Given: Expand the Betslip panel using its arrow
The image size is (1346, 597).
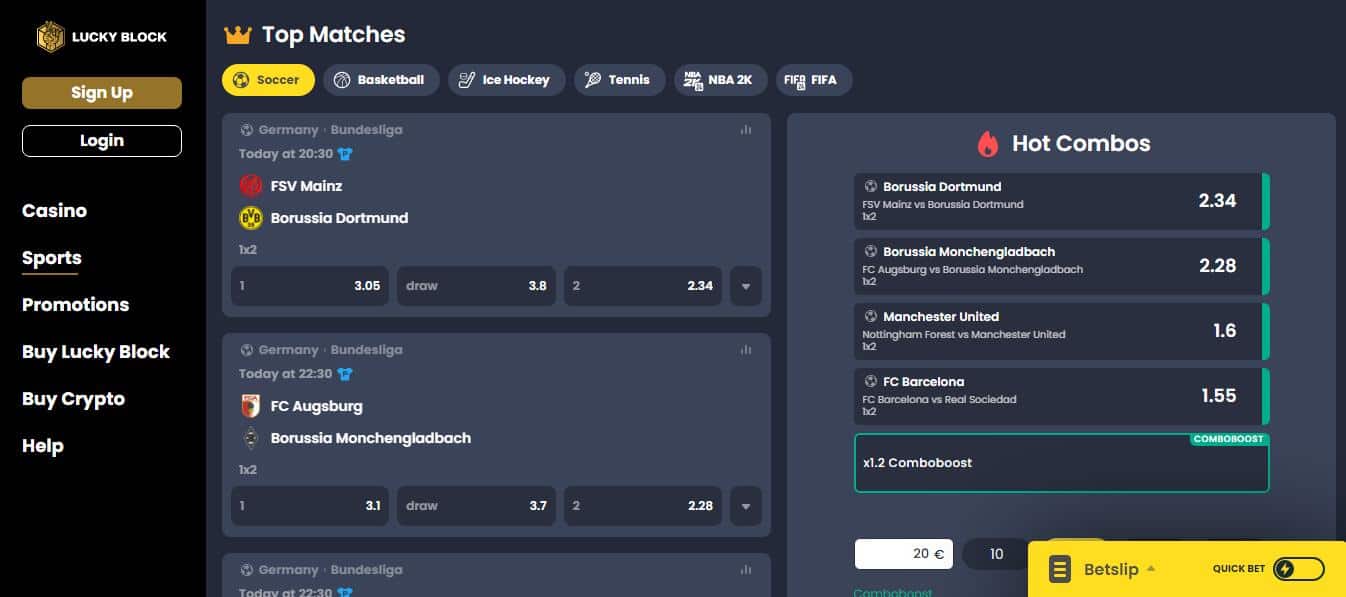Looking at the screenshot, I should tap(1151, 569).
